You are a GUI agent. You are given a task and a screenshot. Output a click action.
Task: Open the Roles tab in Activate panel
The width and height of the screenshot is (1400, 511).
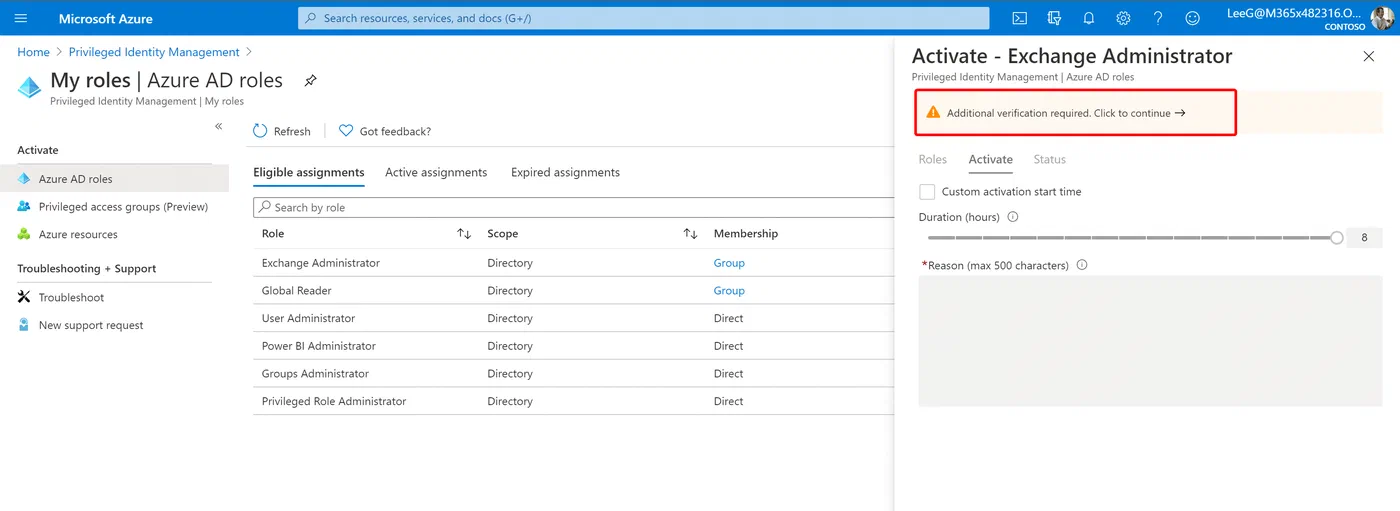click(933, 159)
